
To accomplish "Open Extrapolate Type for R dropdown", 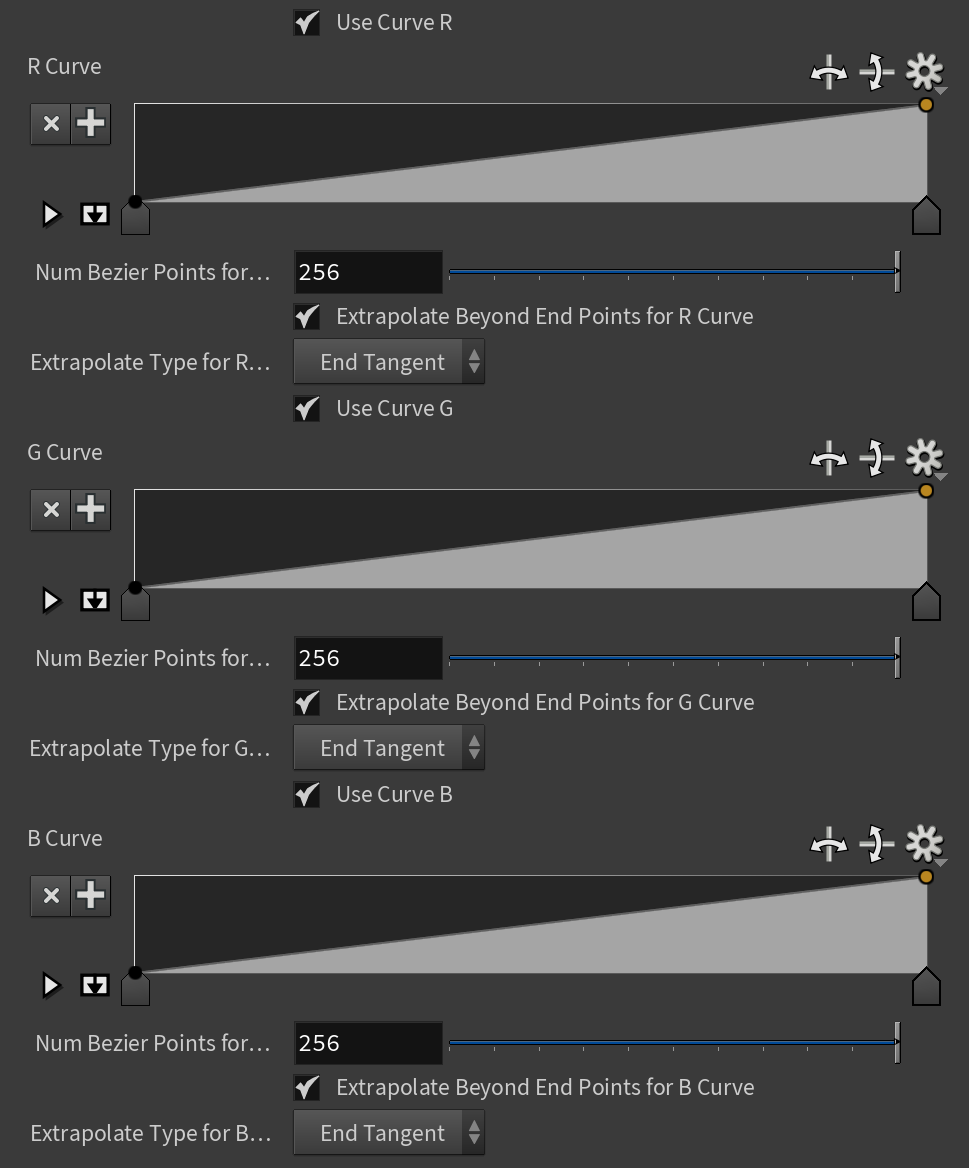I will pyautogui.click(x=389, y=362).
